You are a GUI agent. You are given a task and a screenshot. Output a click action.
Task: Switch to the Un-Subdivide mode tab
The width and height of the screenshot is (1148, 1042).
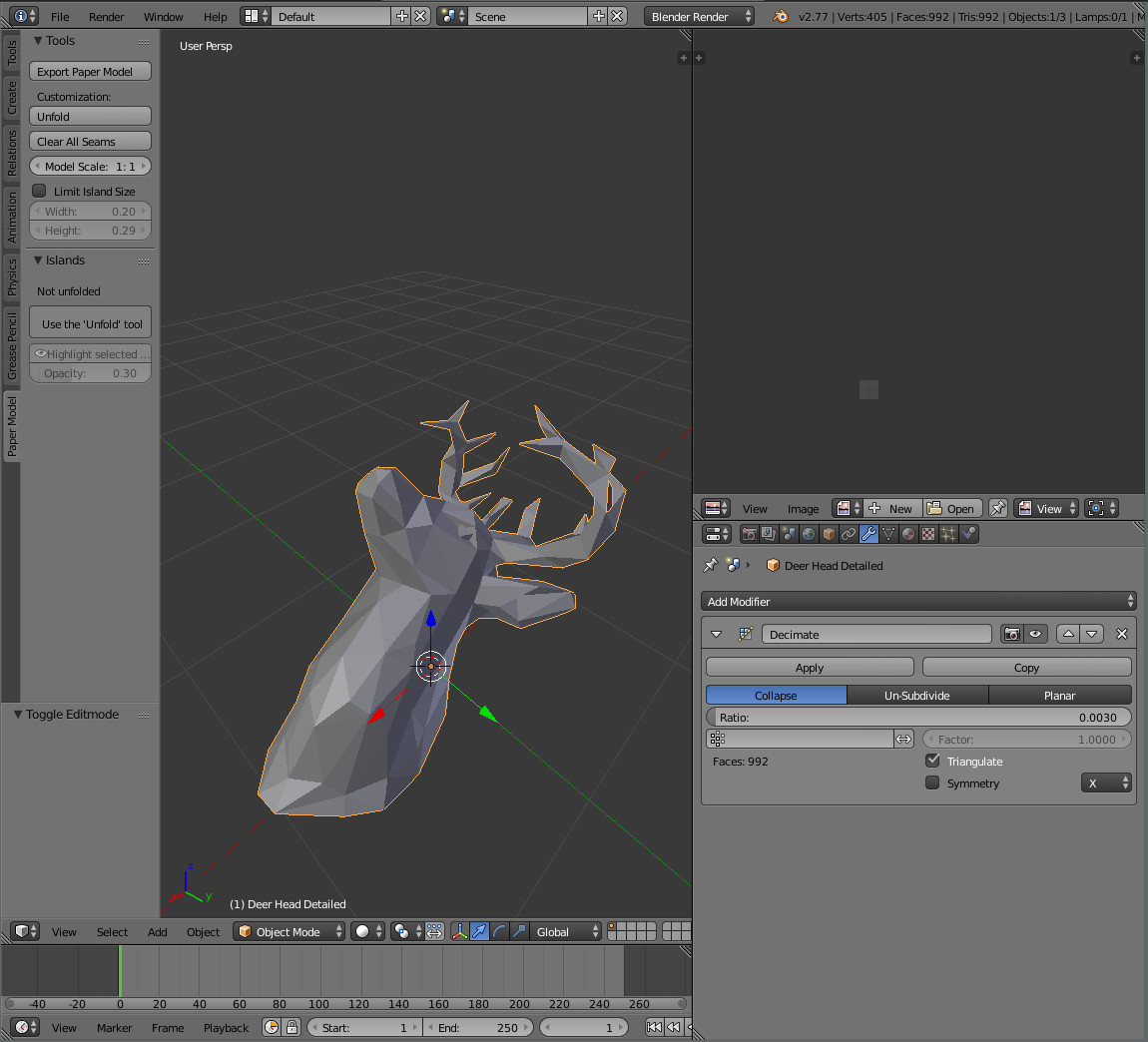click(916, 695)
